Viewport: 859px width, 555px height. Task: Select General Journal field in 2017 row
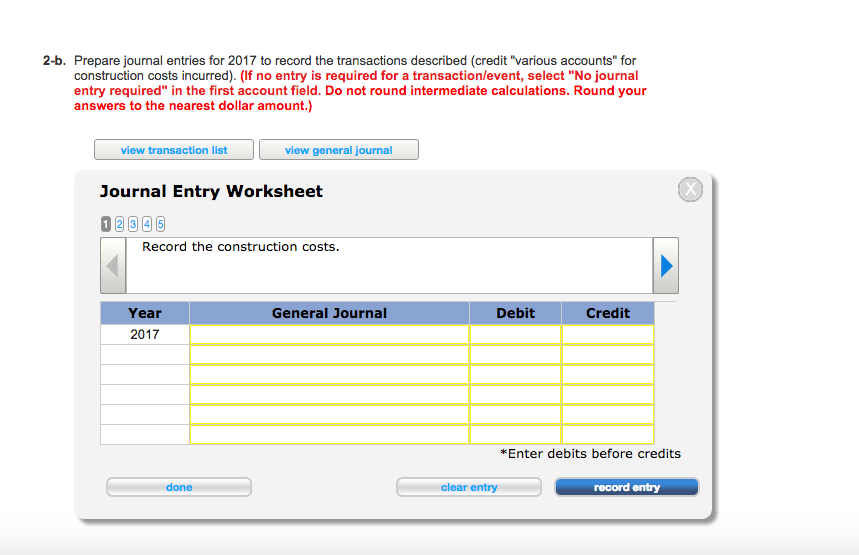(x=329, y=335)
